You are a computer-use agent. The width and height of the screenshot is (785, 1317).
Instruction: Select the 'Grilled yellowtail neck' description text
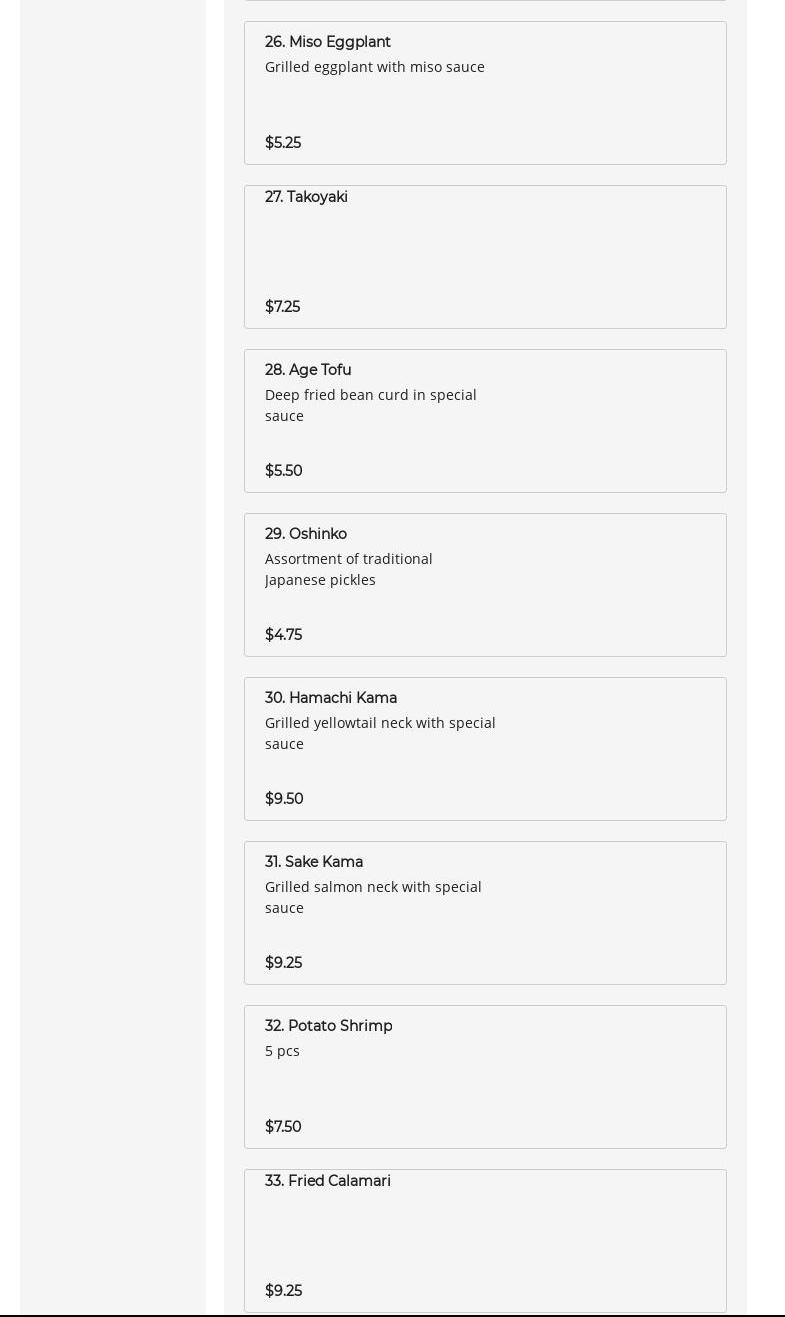click(x=380, y=733)
